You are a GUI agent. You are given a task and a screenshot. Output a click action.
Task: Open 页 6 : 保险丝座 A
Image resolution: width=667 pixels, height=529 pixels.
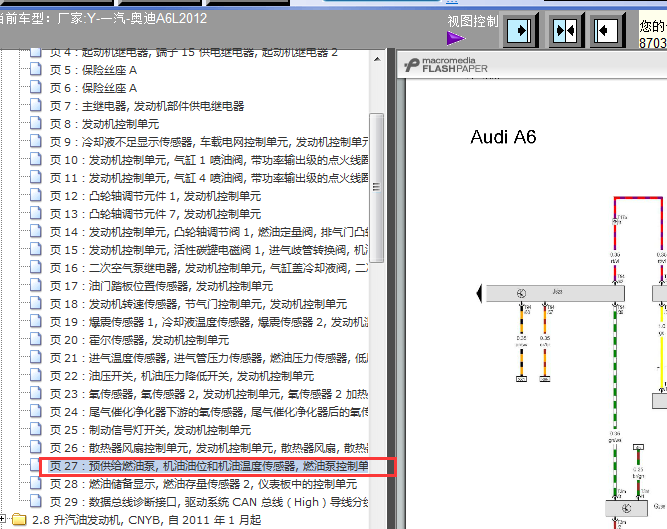coord(93,88)
